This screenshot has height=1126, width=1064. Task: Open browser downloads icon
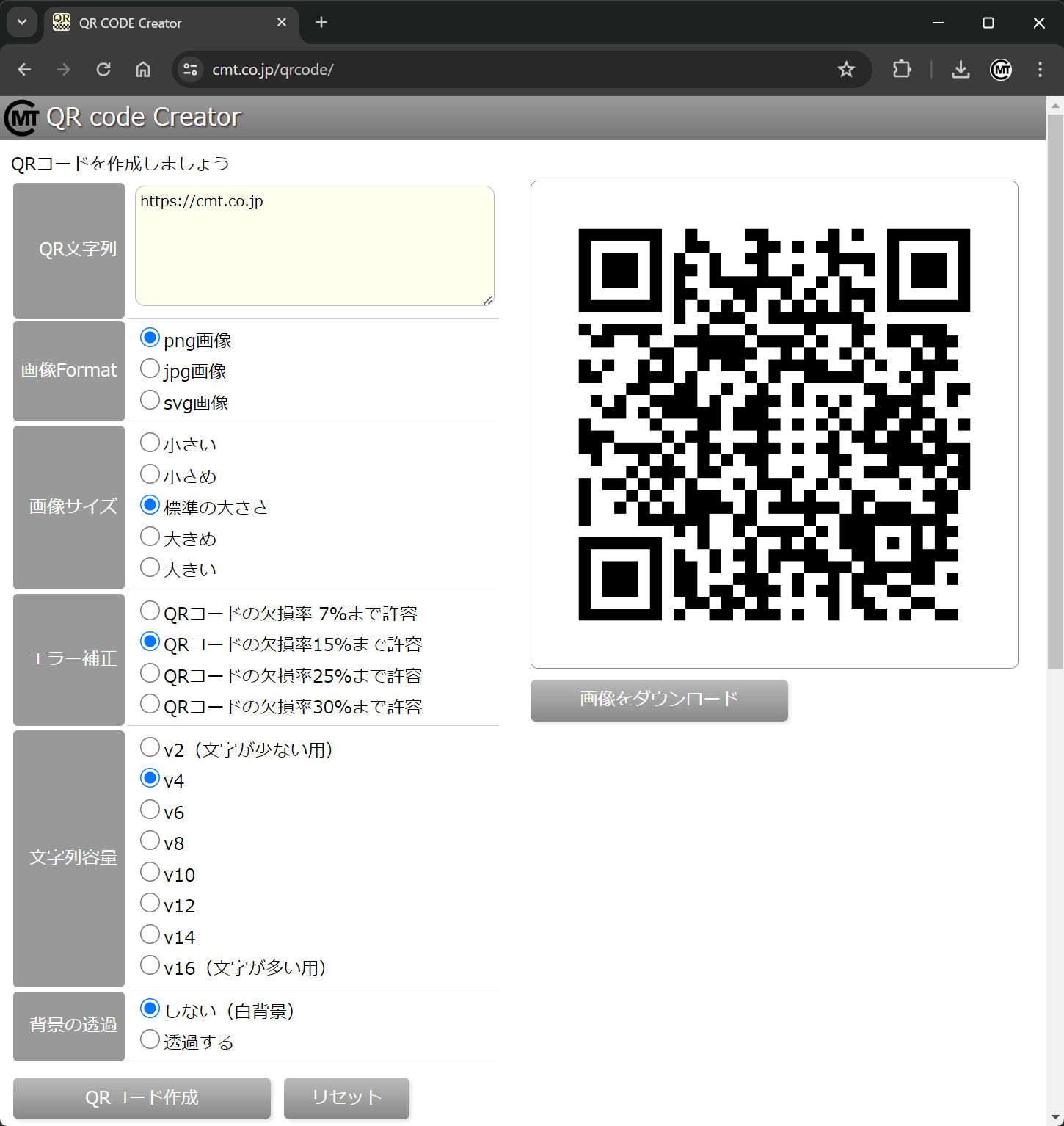click(x=961, y=70)
